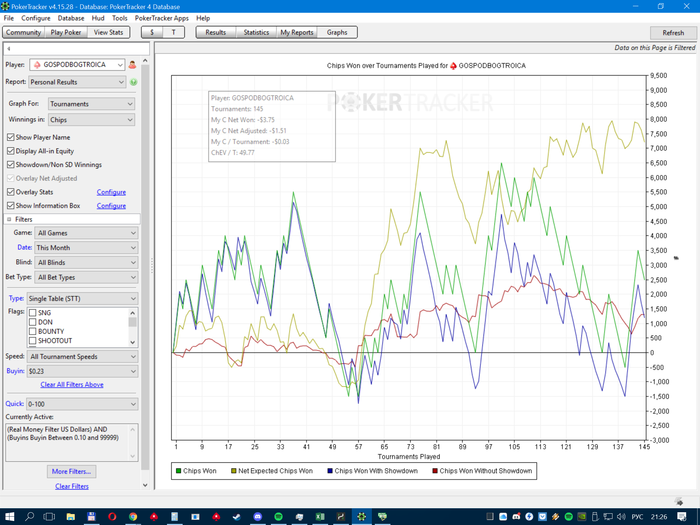This screenshot has width=700, height=525.
Task: Open the calculator app in the taskbar
Action: (x=175, y=517)
